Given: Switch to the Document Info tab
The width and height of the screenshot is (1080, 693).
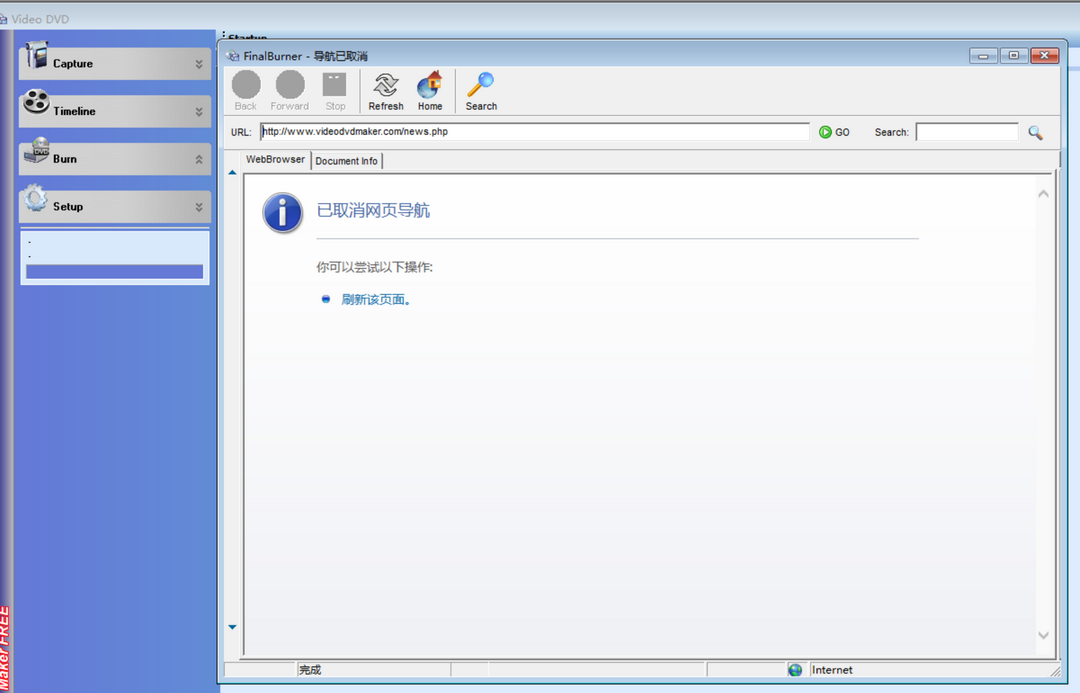Looking at the screenshot, I should coord(346,160).
